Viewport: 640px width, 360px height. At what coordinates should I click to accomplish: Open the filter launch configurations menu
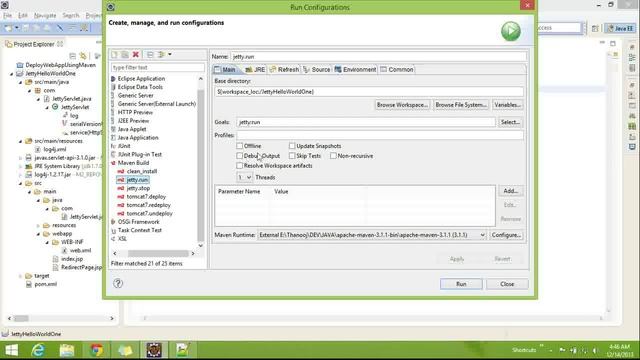pyautogui.click(x=164, y=55)
